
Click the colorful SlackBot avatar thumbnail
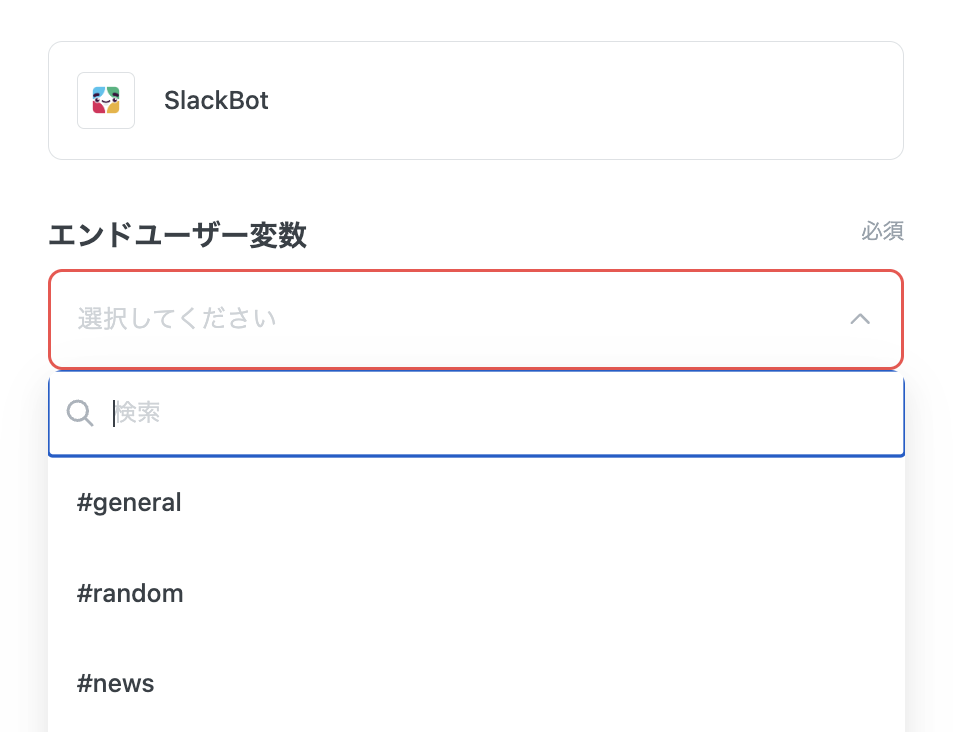coord(106,101)
